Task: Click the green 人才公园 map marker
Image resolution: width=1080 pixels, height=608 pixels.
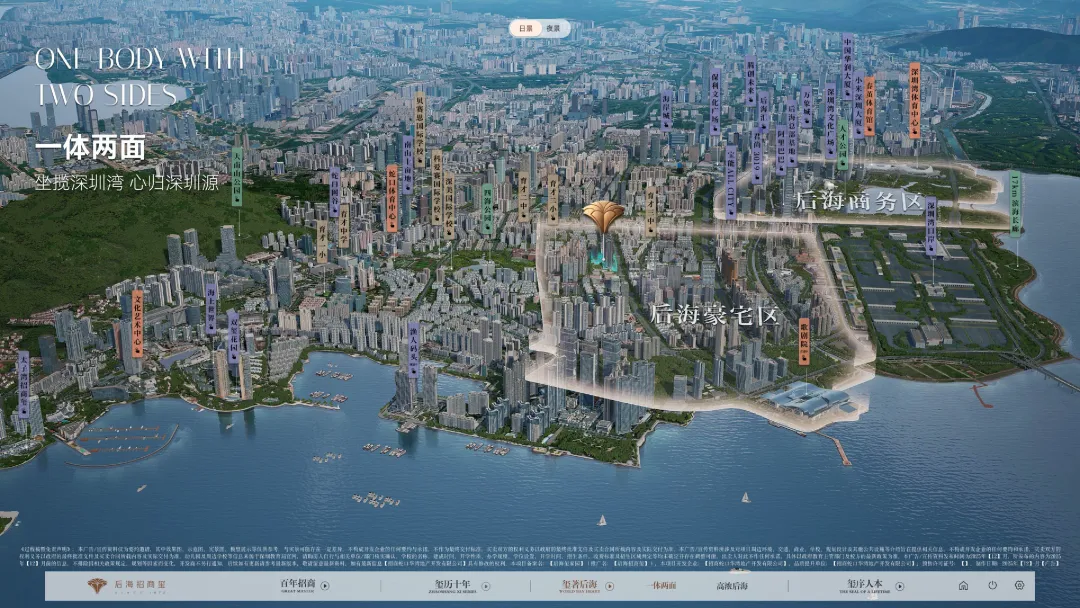Action: 843,142
